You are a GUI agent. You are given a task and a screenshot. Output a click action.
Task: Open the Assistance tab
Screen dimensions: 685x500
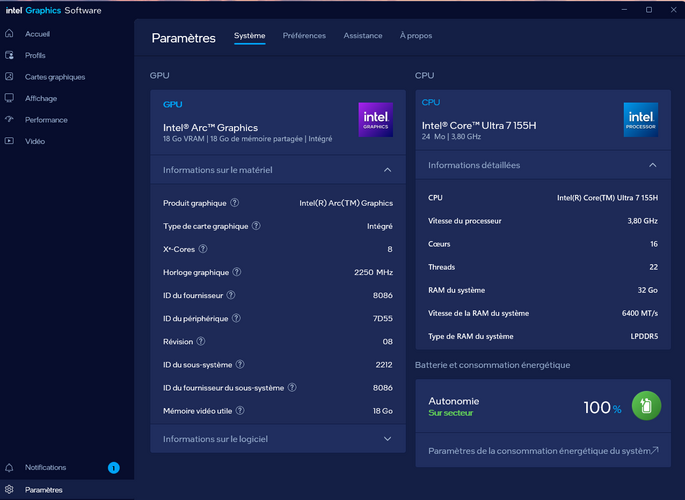click(x=363, y=36)
